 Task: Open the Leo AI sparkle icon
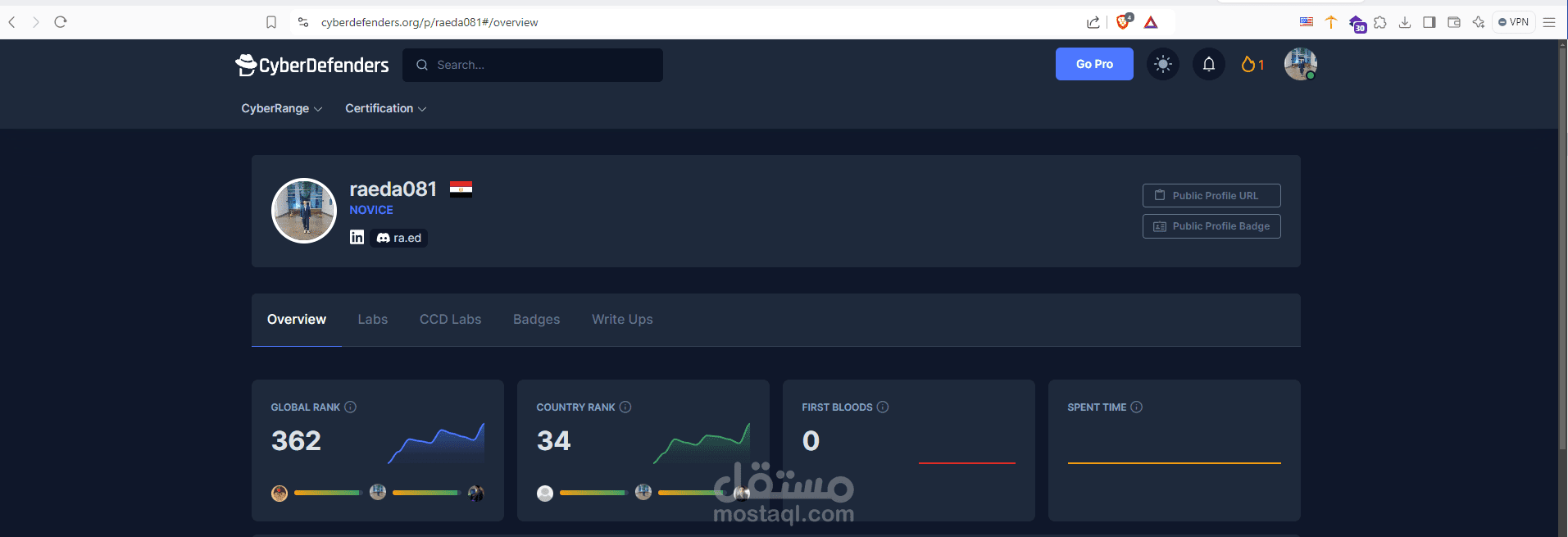(1479, 22)
